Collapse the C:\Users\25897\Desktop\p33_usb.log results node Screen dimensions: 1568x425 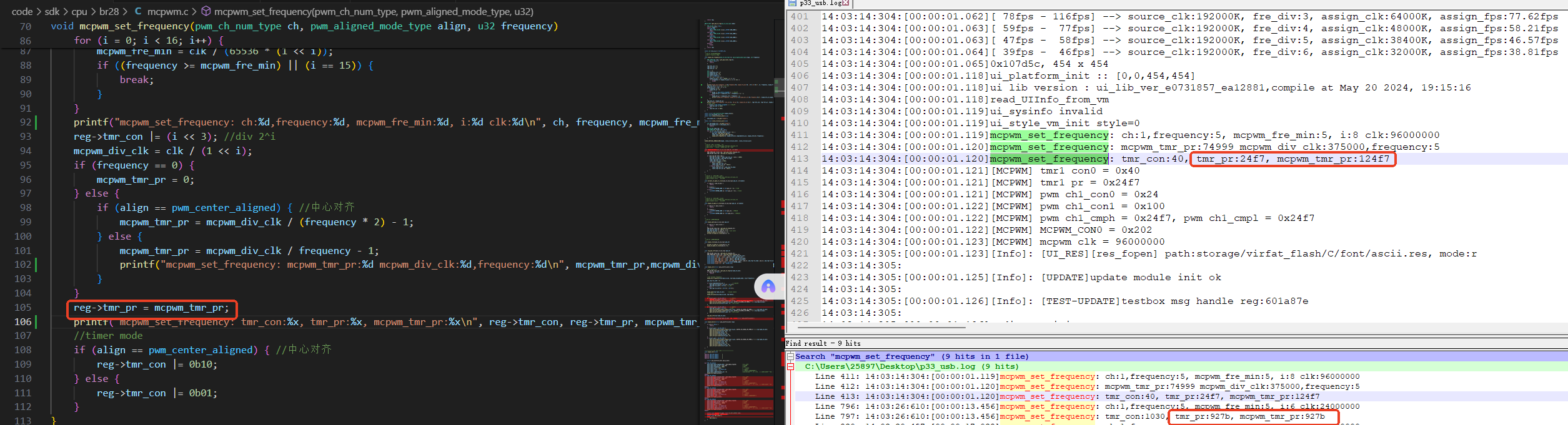pos(790,366)
